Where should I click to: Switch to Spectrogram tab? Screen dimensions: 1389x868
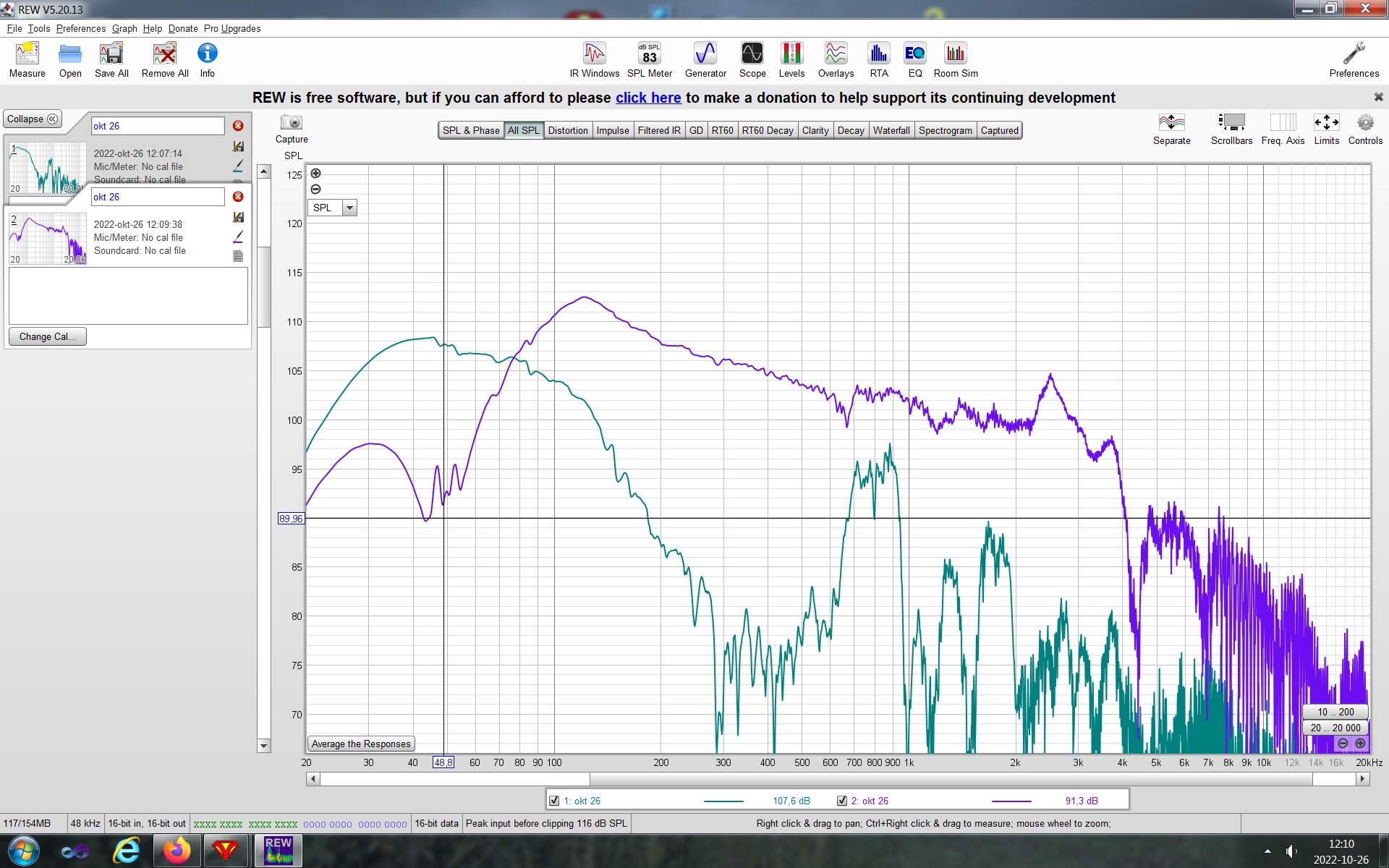click(946, 130)
